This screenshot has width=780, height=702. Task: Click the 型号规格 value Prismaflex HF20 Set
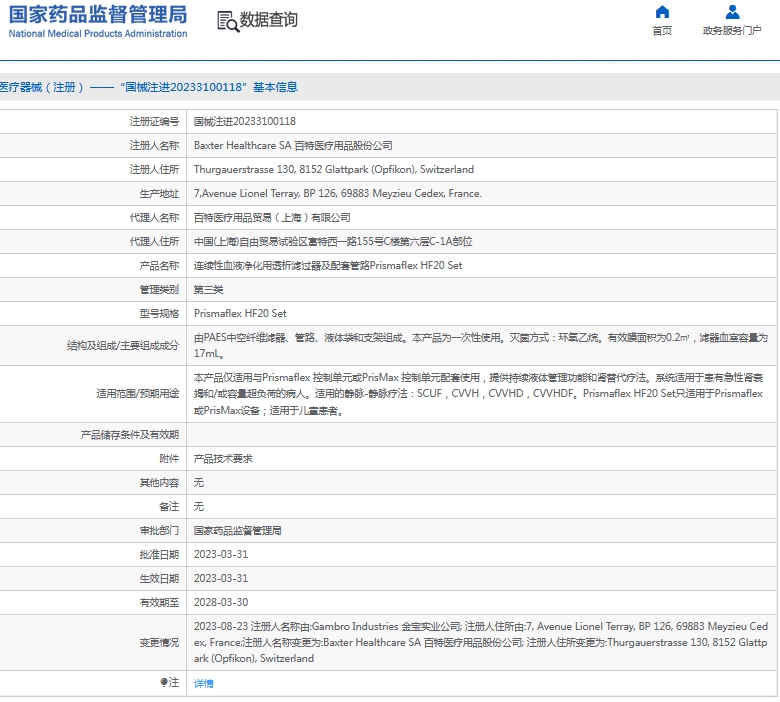[x=240, y=313]
